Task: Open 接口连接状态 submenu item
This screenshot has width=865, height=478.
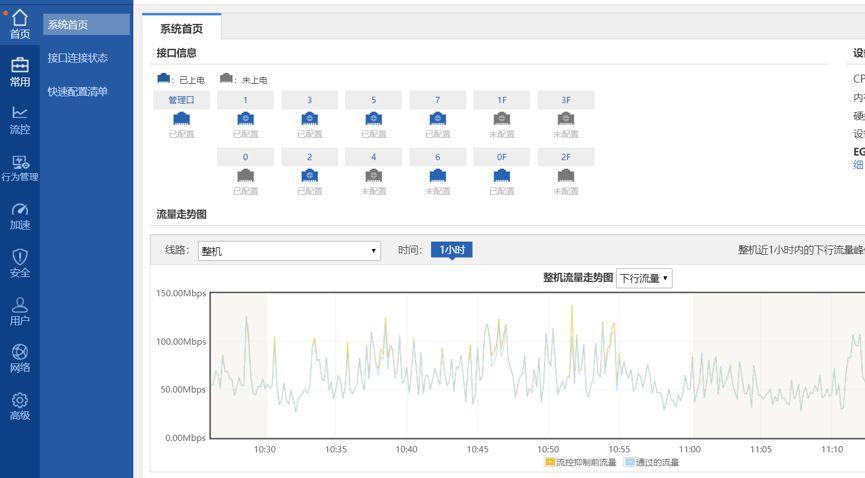Action: pyautogui.click(x=77, y=58)
